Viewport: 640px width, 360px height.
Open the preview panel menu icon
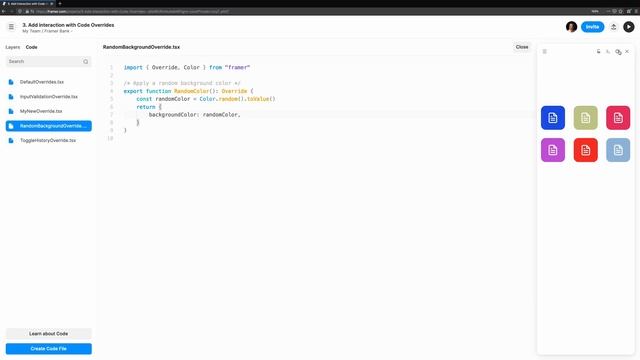pyautogui.click(x=544, y=51)
